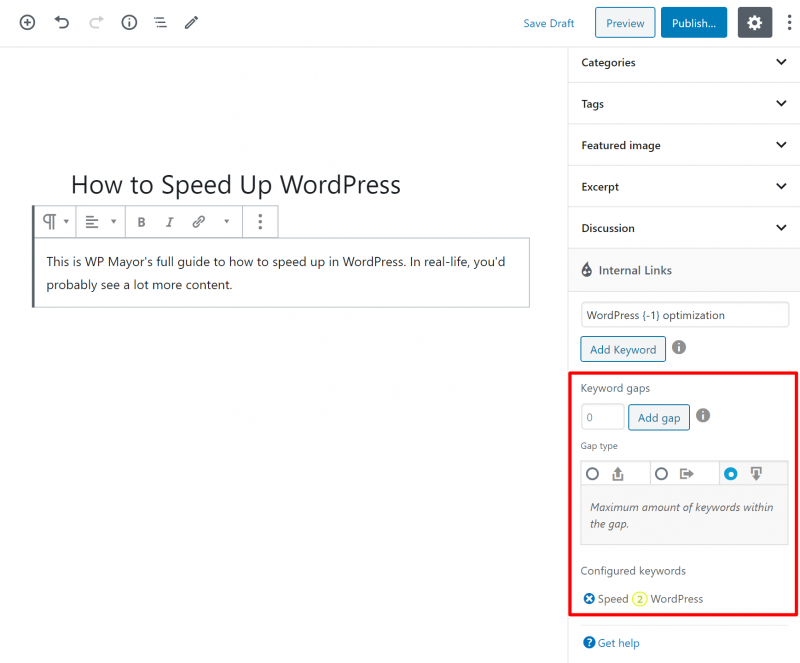This screenshot has height=663, width=800.
Task: Focus the keyword input field
Action: [685, 315]
